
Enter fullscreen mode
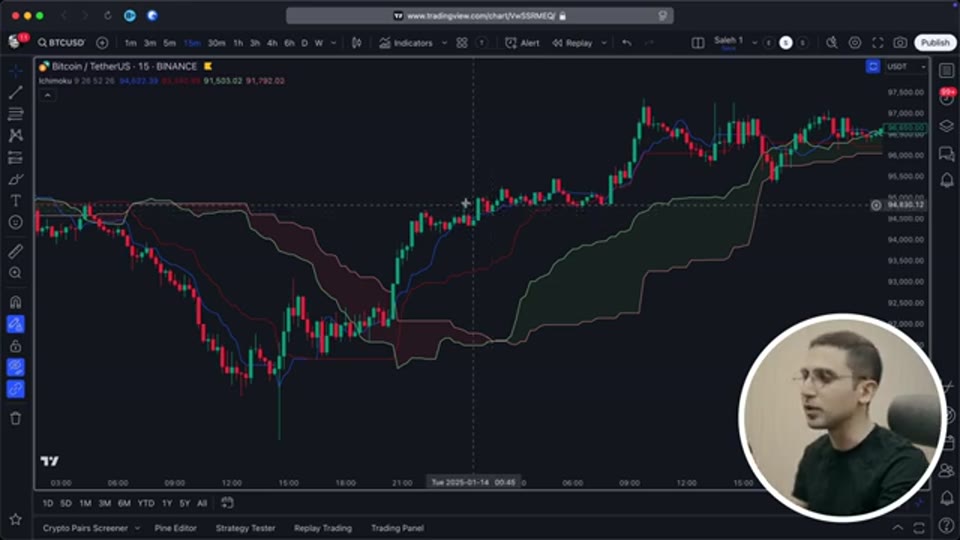(x=878, y=43)
